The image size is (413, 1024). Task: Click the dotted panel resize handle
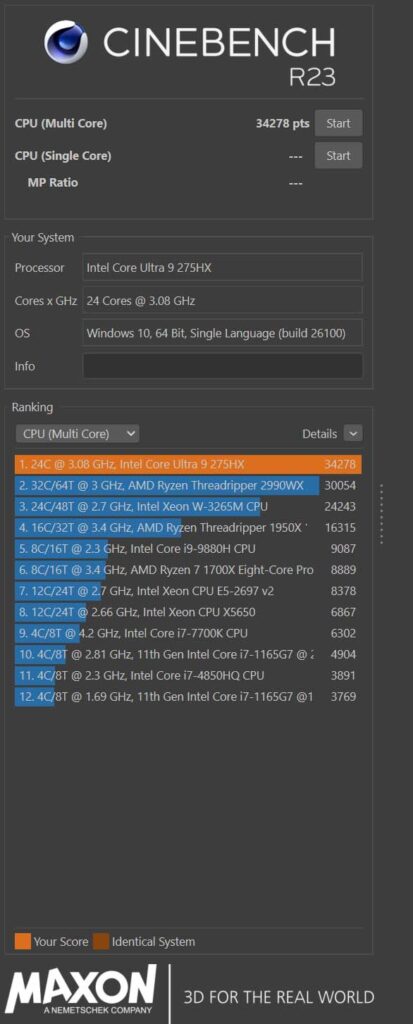[382, 514]
